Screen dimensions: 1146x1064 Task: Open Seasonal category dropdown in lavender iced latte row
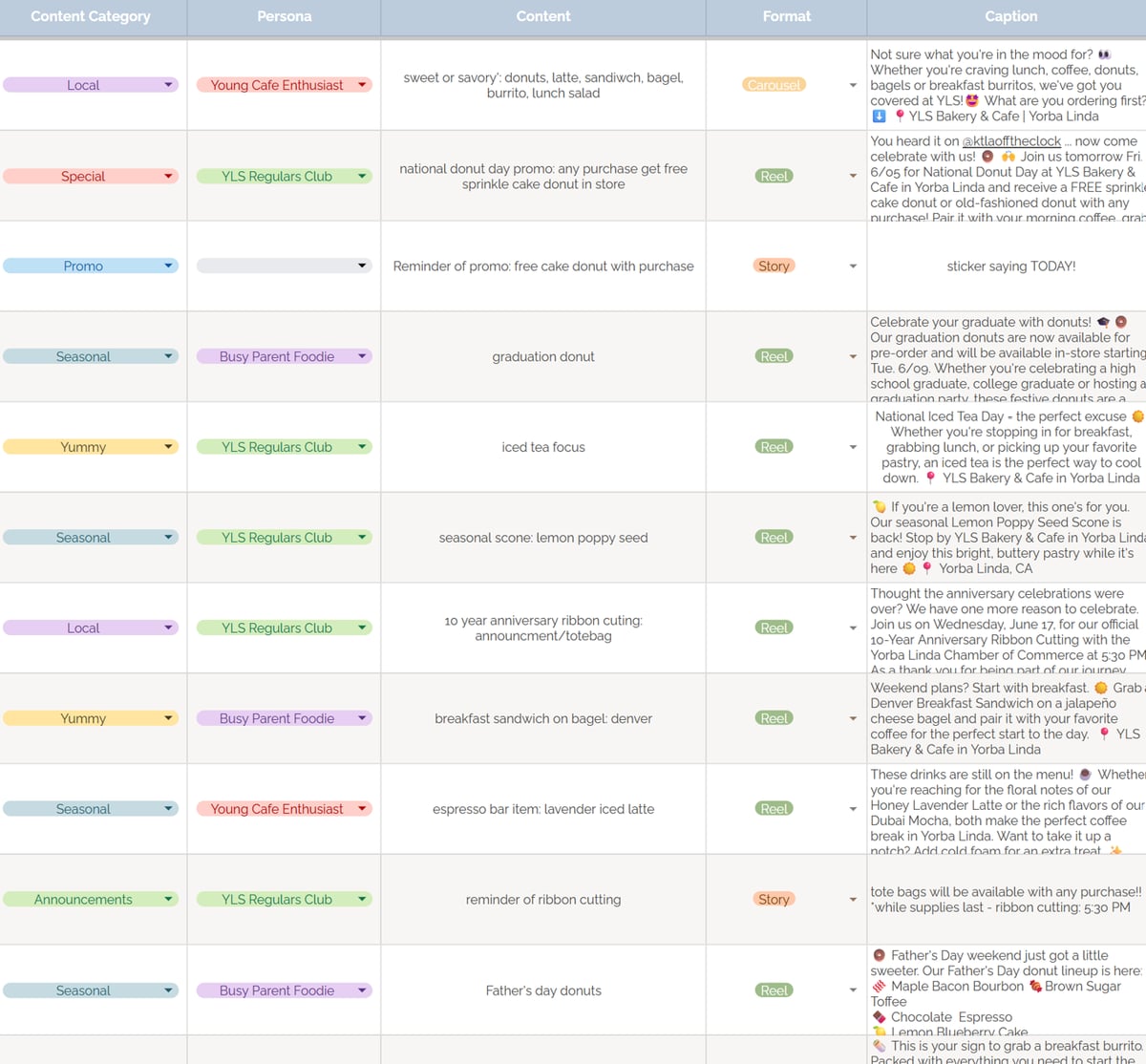click(x=91, y=808)
